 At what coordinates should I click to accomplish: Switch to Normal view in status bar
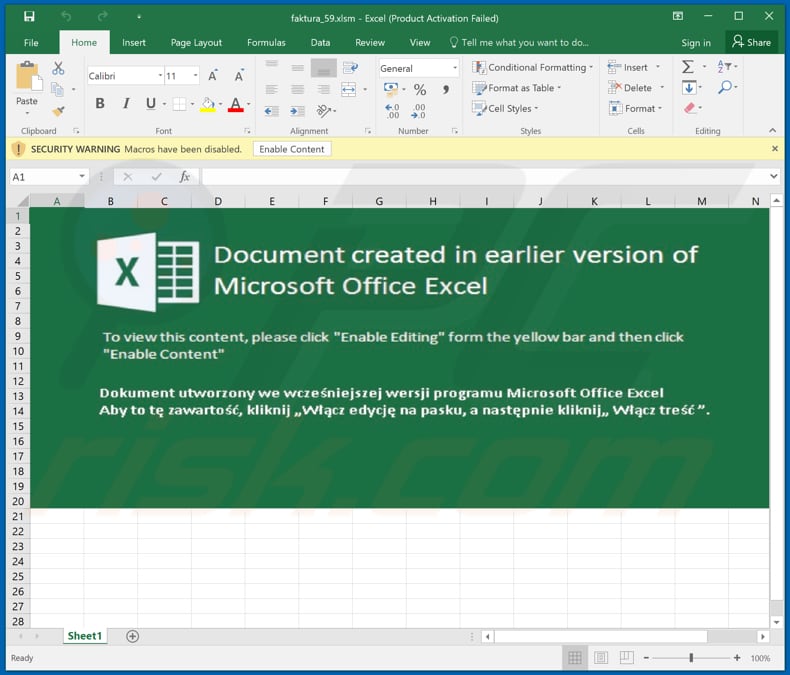point(575,658)
